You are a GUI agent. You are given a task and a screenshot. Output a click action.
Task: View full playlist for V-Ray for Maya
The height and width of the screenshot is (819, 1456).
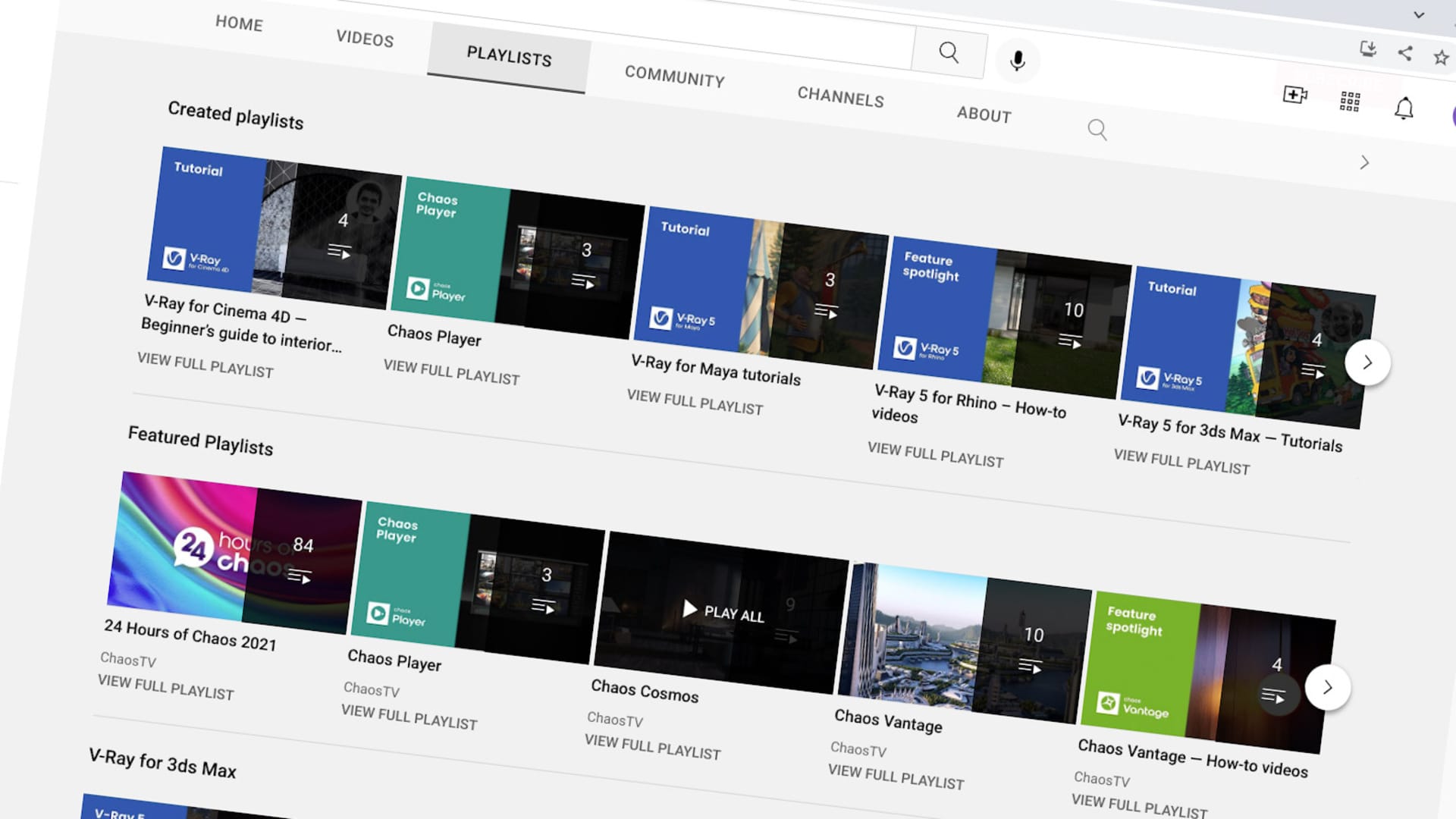[695, 402]
